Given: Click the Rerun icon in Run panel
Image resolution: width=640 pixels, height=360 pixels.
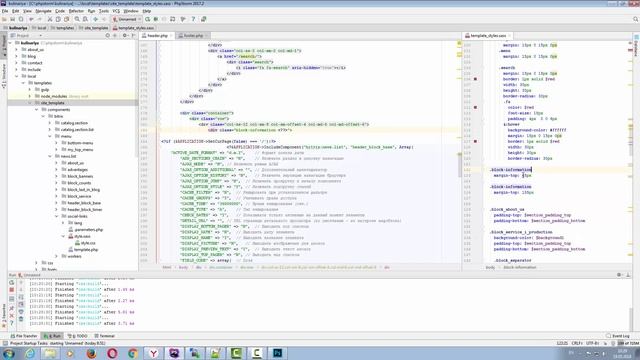Looking at the screenshot, I should pyautogui.click(x=11, y=282).
